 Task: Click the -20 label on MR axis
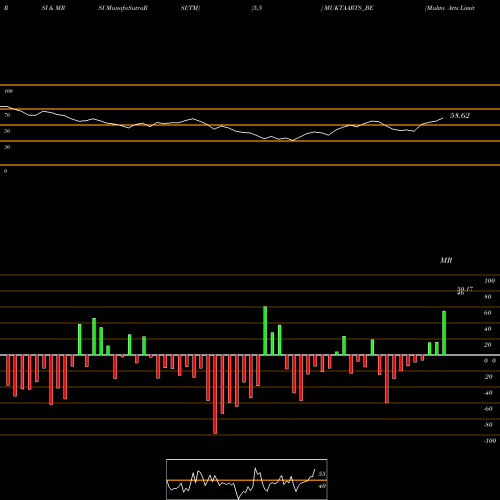pos(488,377)
